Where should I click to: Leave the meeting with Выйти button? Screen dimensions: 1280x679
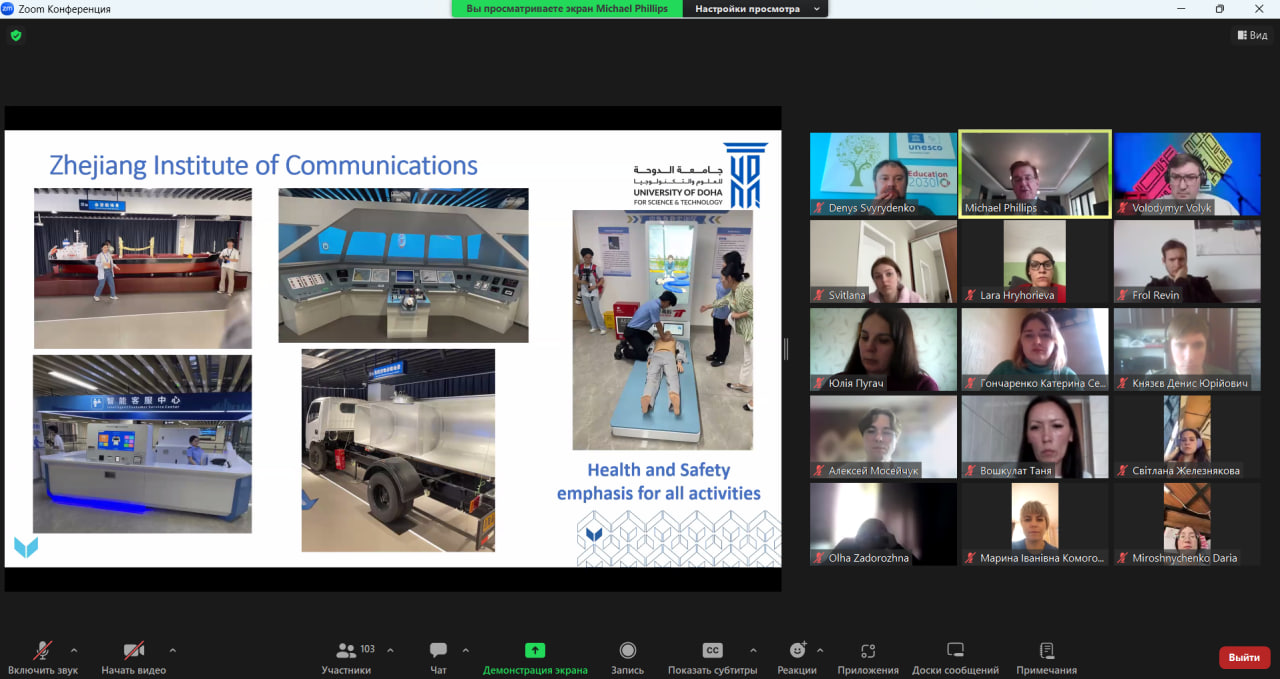1244,657
